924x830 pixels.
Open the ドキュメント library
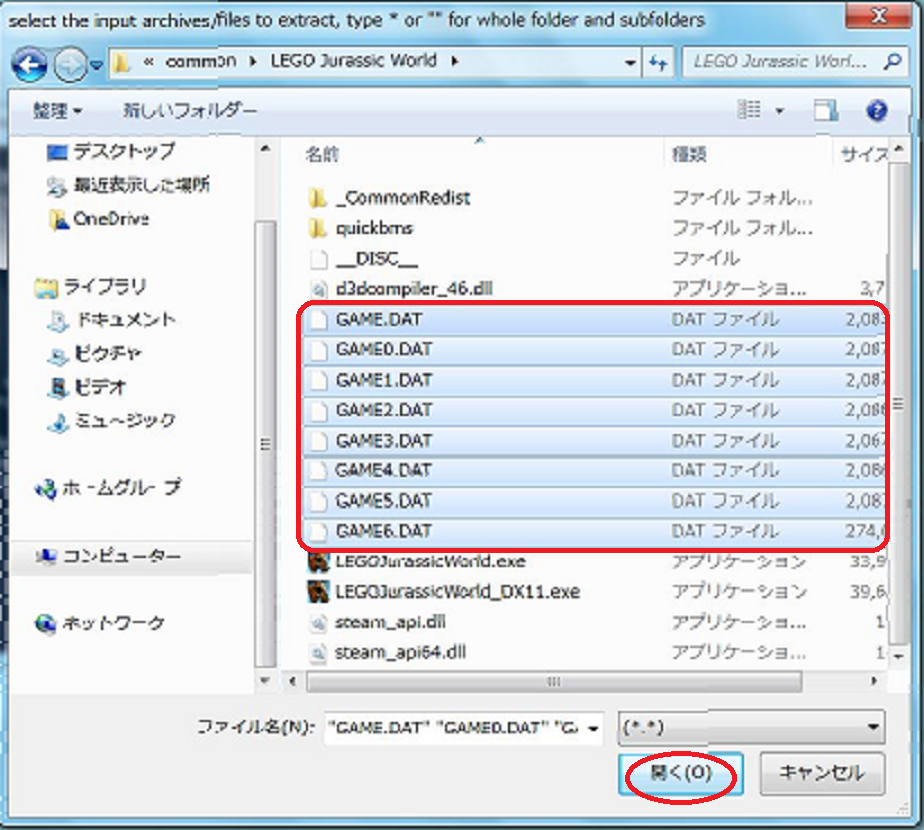click(112, 321)
